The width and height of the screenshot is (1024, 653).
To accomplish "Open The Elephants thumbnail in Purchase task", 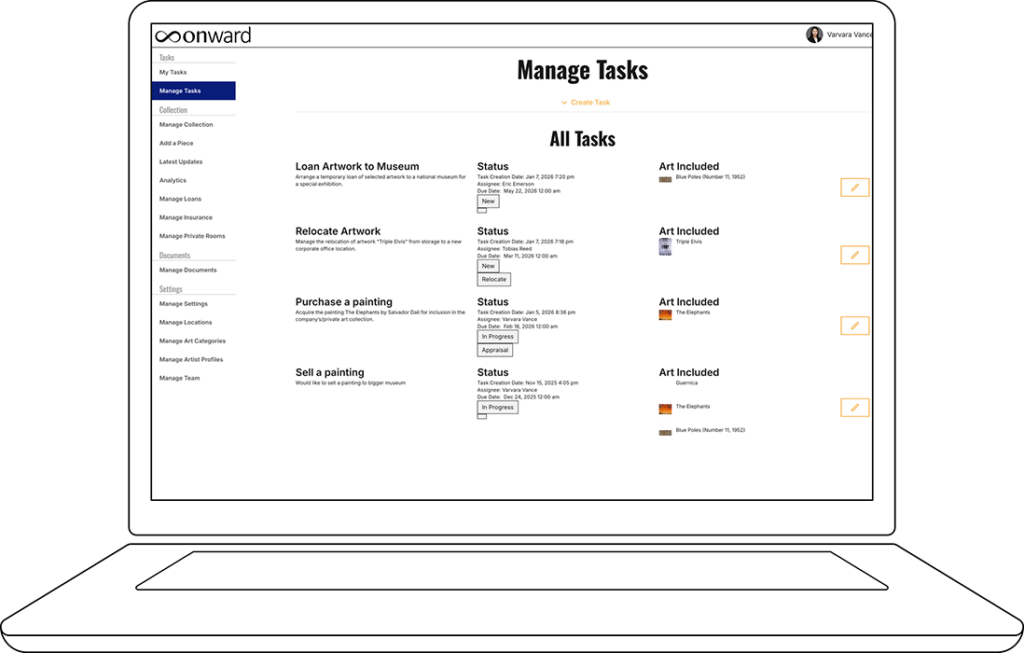I will coord(665,314).
